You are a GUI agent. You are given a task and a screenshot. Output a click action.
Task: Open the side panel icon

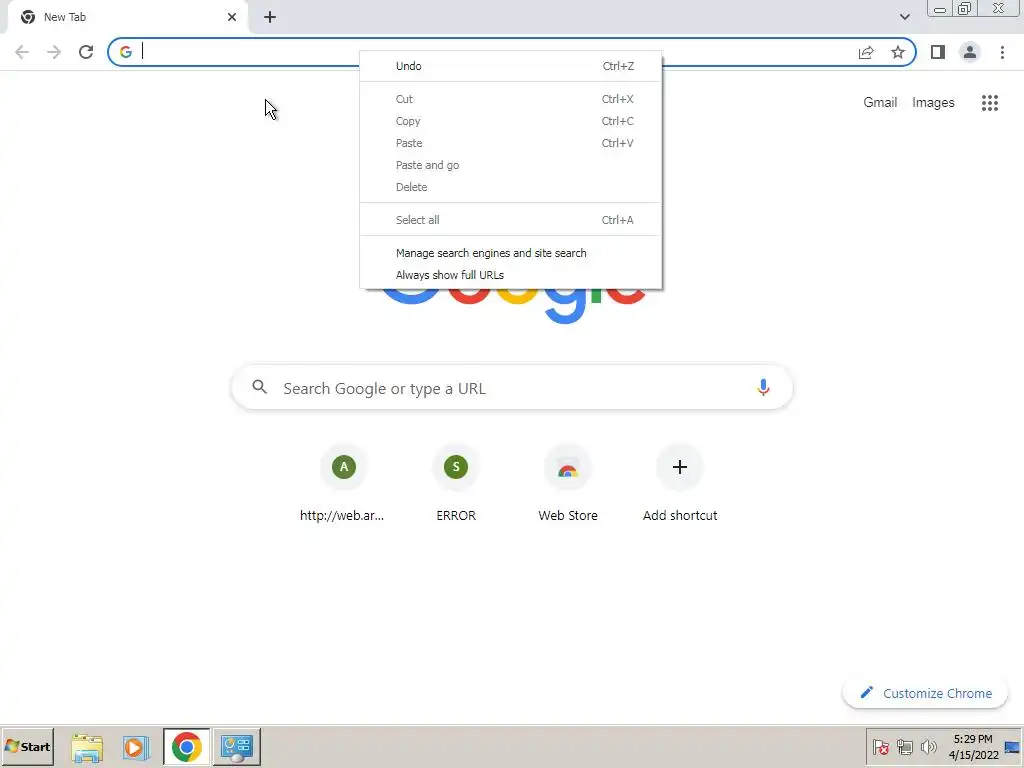[938, 52]
